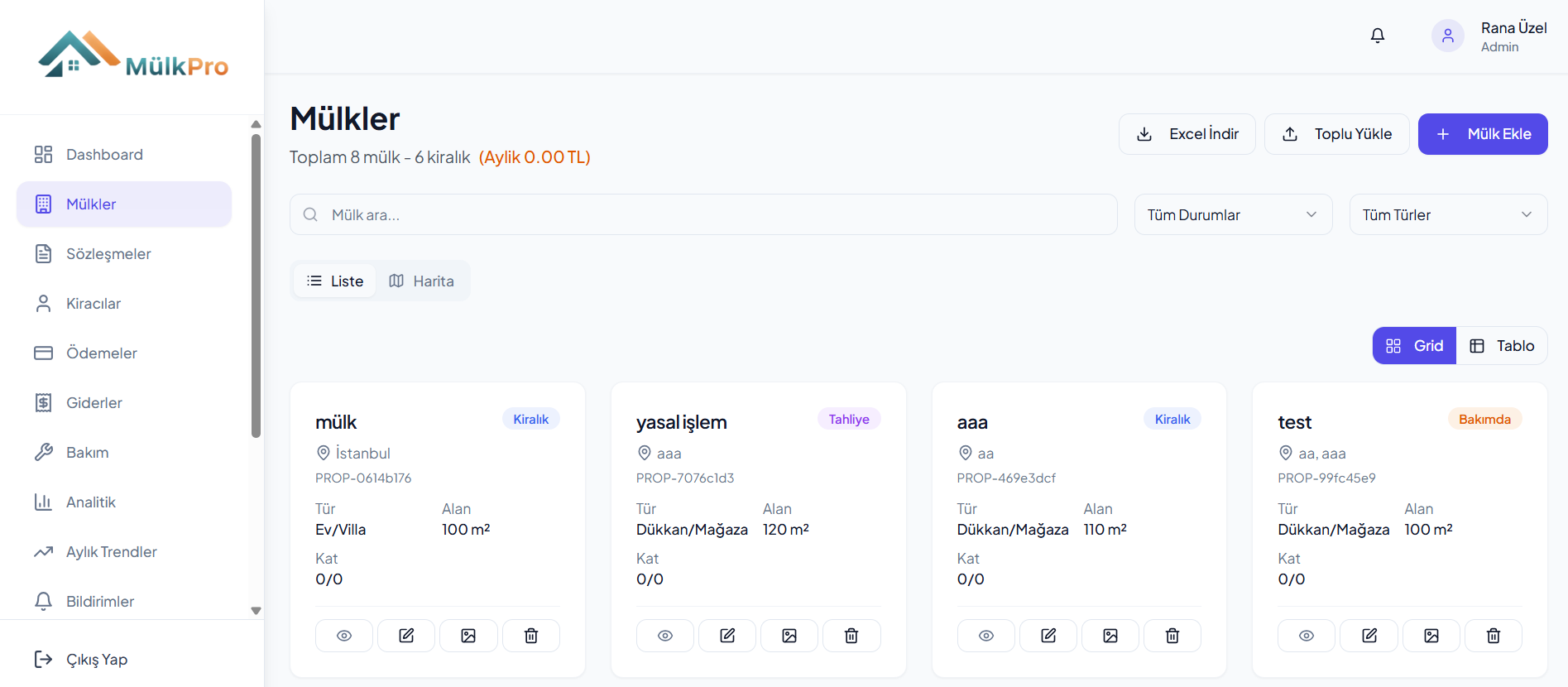The width and height of the screenshot is (1568, 687).
Task: Open the user profile avatar icon
Action: point(1447,36)
